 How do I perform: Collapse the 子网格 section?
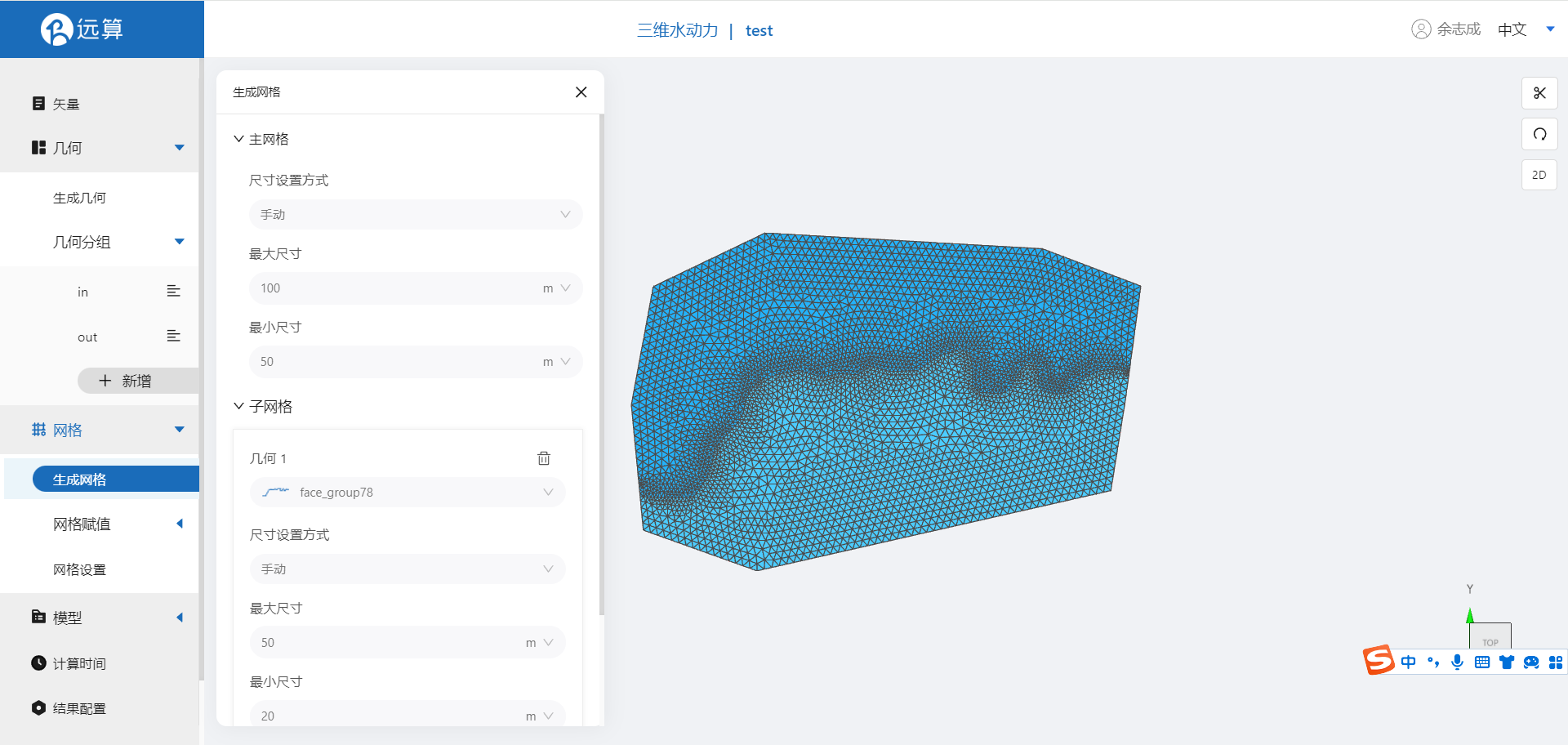238,406
